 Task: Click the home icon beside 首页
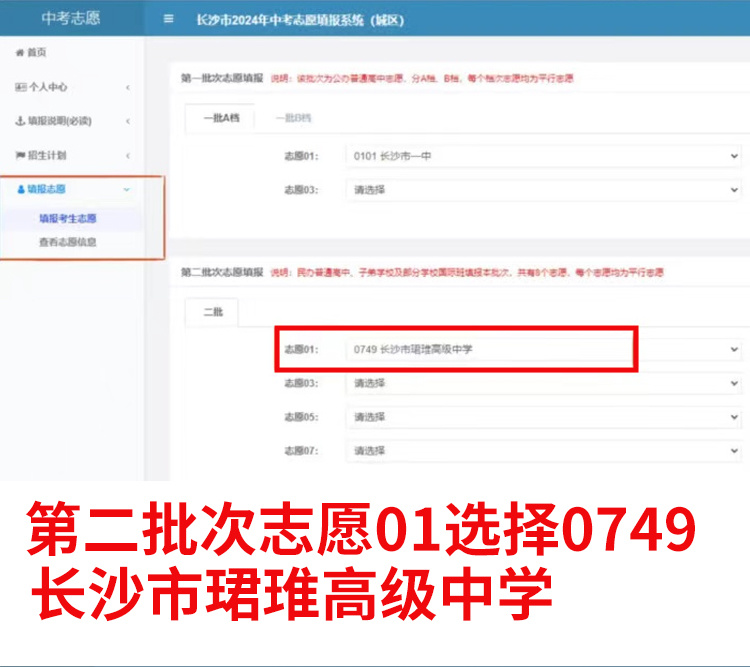(x=19, y=52)
